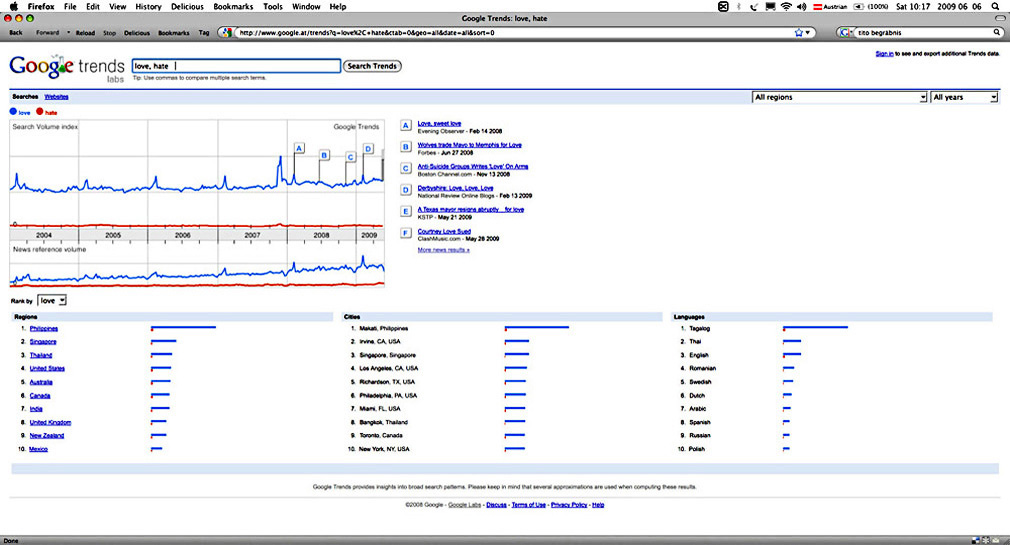Click news list icon C

pos(406,169)
